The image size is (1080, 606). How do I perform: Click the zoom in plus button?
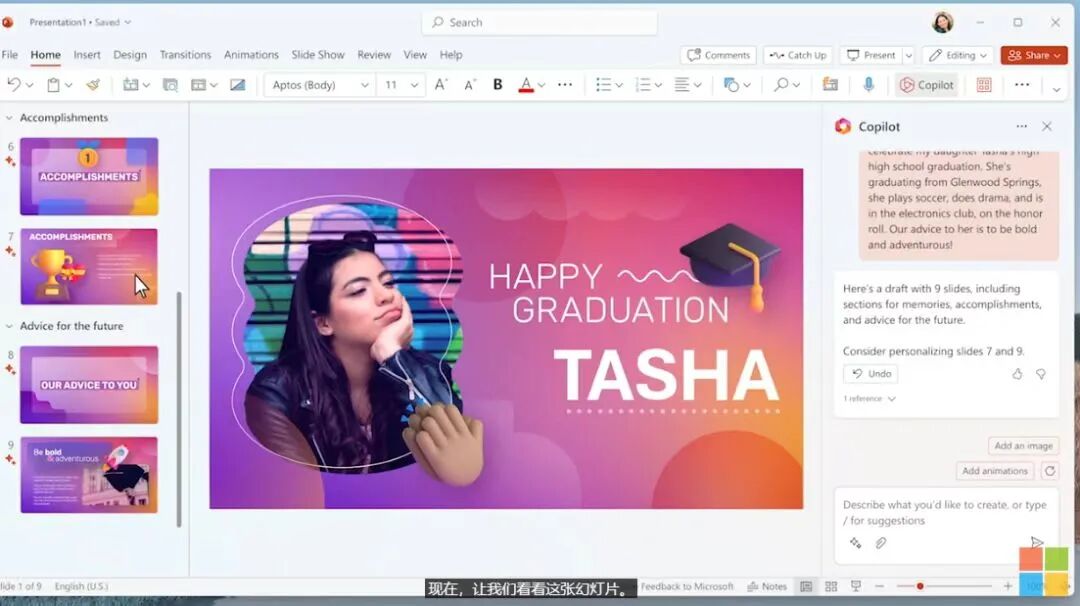pyautogui.click(x=1008, y=586)
